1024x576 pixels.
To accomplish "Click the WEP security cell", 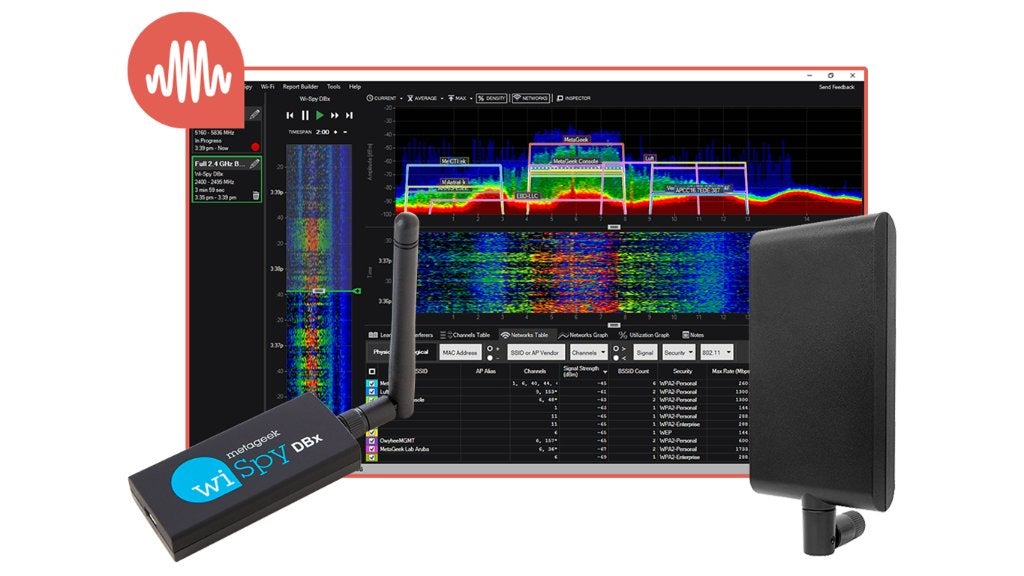I will [x=665, y=432].
